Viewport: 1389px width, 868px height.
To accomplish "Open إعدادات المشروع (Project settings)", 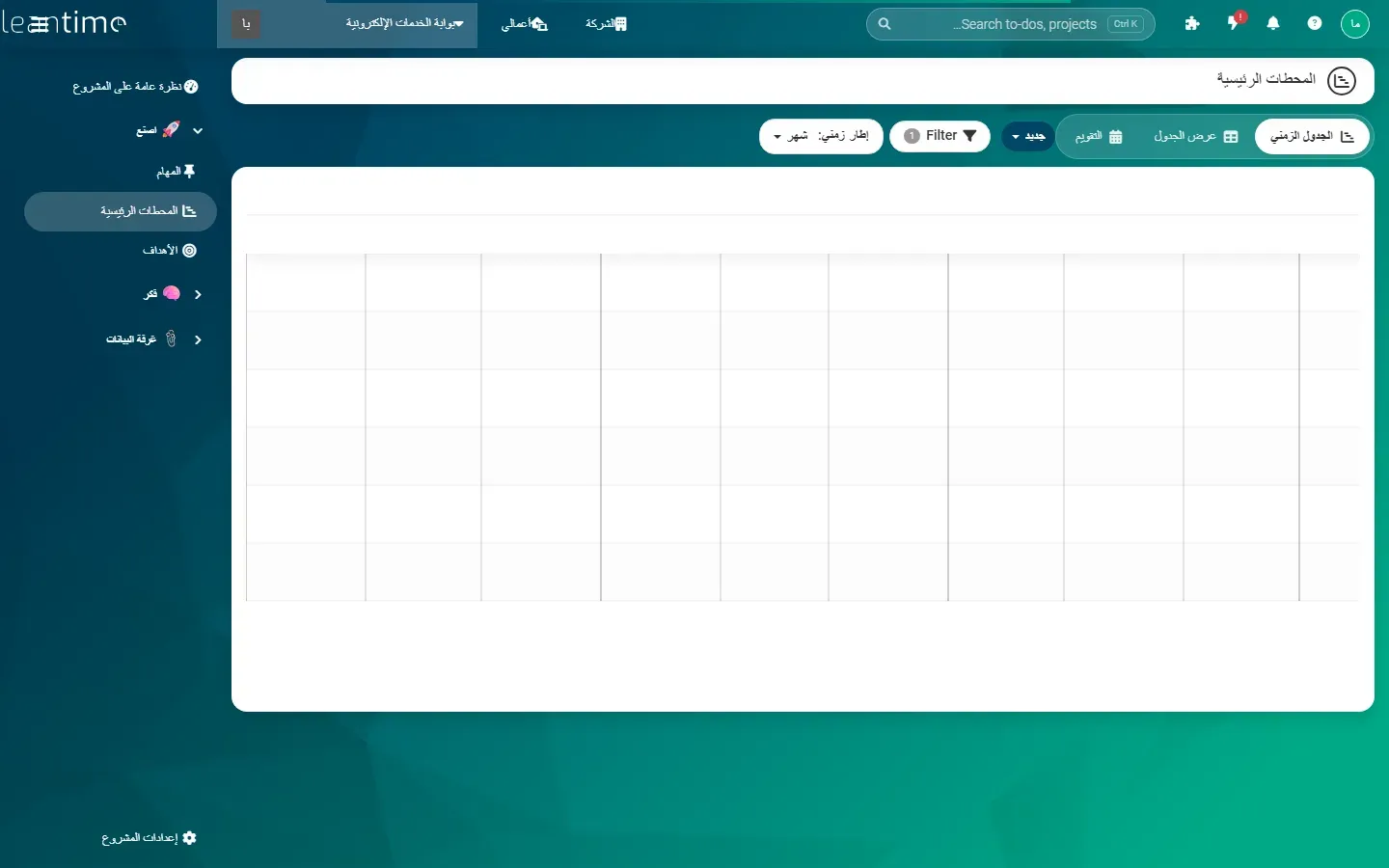I will click(x=150, y=838).
